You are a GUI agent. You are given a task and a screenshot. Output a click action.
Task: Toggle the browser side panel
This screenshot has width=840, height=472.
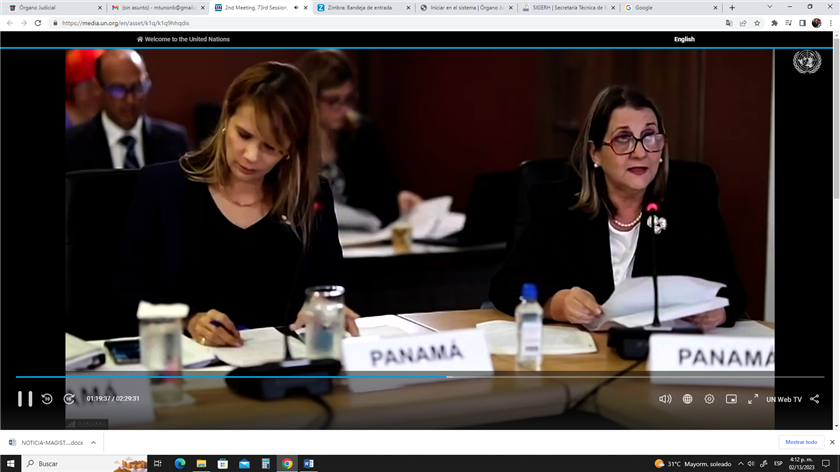pyautogui.click(x=802, y=23)
